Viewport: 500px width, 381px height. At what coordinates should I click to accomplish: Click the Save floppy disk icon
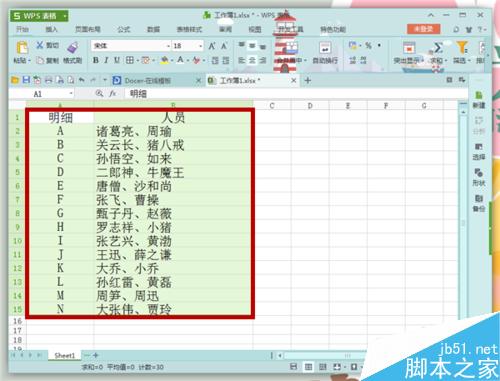26,80
